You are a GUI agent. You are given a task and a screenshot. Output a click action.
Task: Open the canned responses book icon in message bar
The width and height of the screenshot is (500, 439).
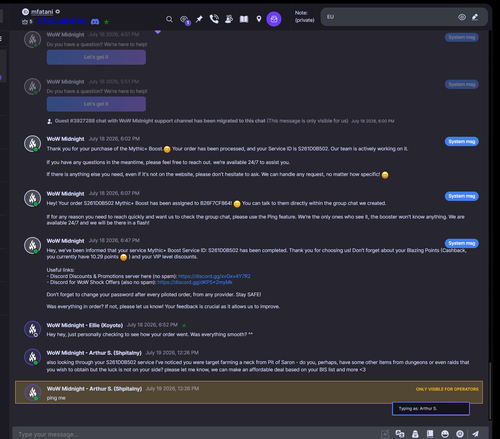point(430,434)
